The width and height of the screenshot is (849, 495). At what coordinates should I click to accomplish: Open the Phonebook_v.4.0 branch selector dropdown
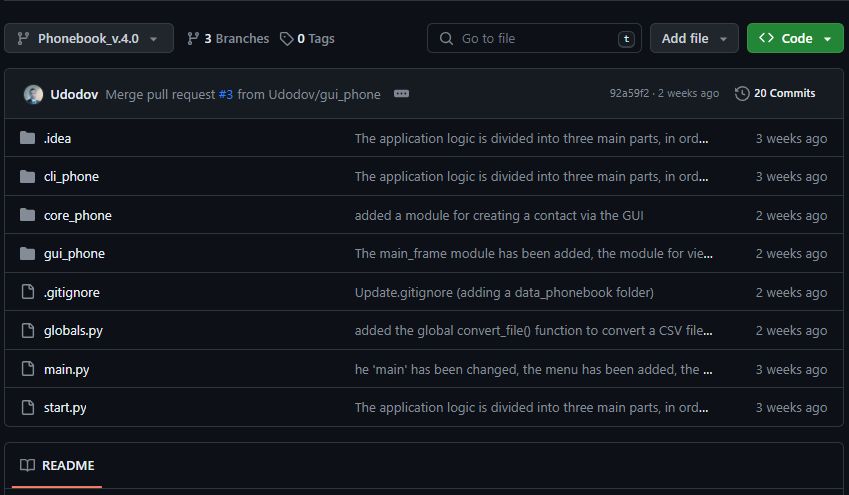point(89,38)
